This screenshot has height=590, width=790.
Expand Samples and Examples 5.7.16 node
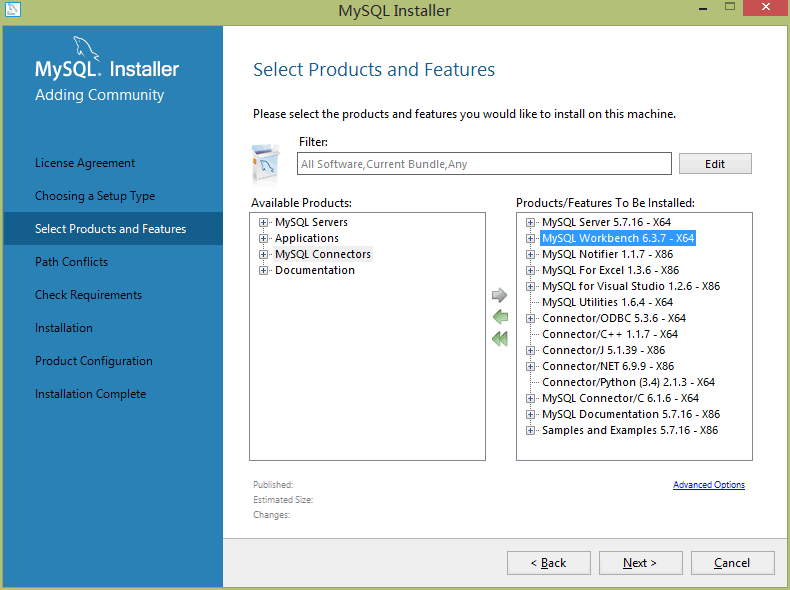(x=531, y=430)
